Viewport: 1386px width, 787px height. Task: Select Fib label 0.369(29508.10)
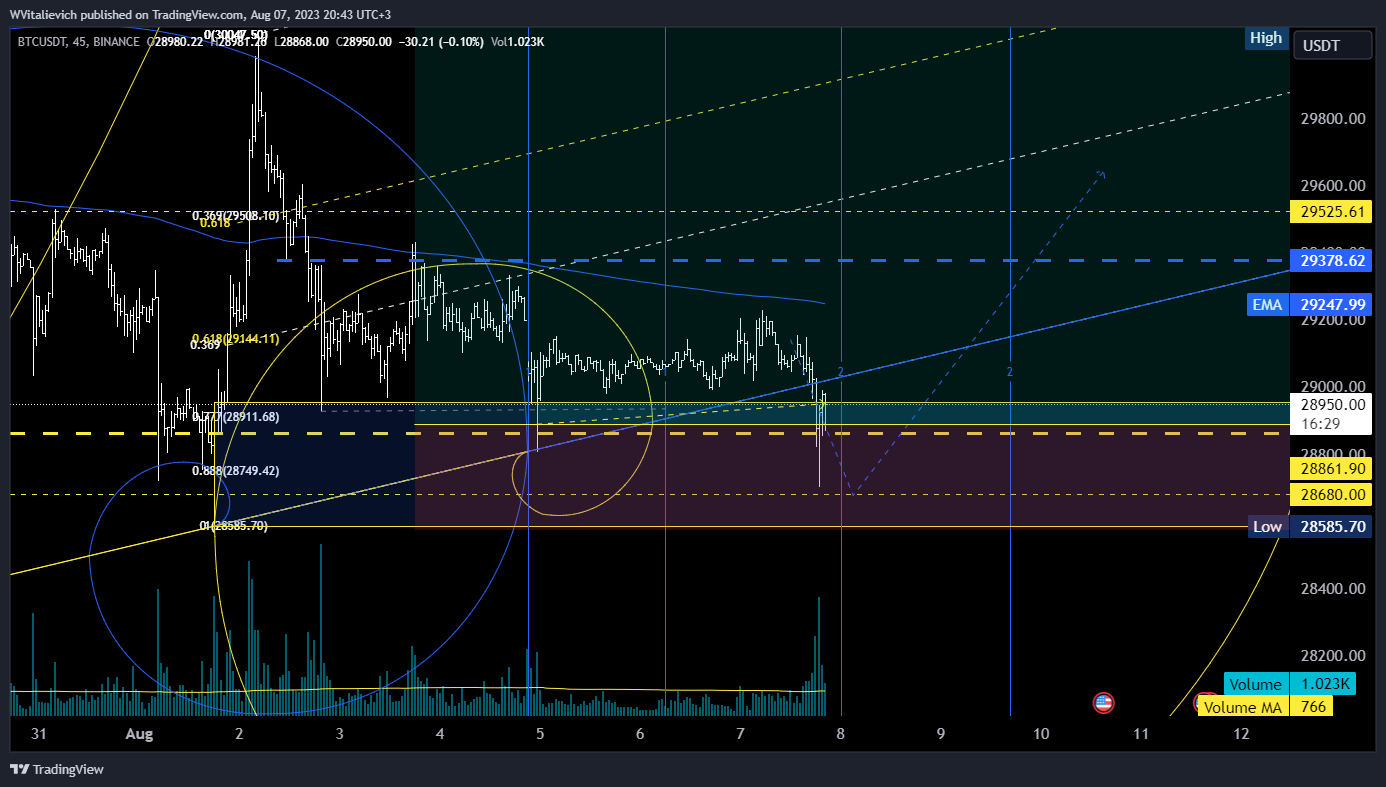tap(235, 215)
